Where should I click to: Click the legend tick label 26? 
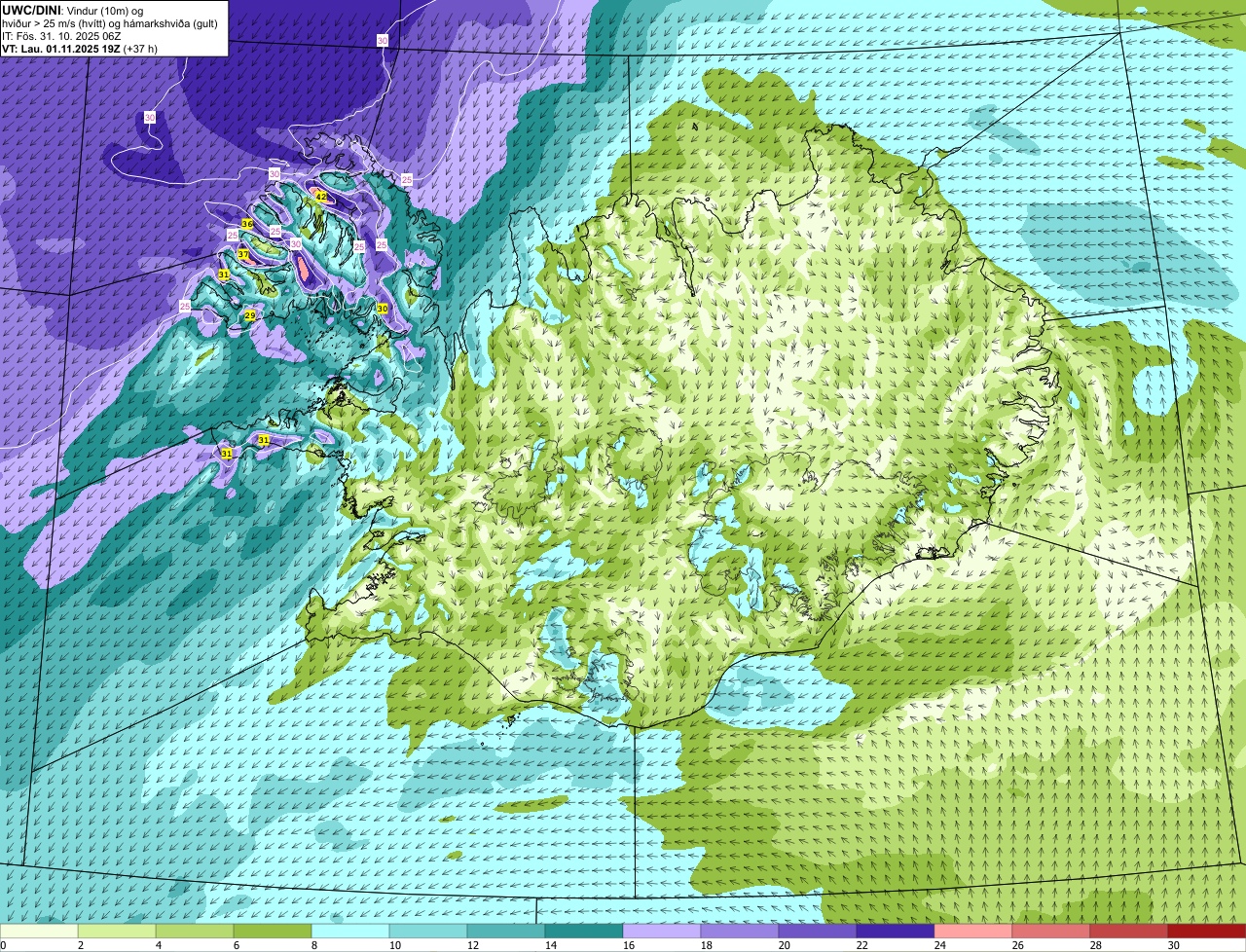[x=1018, y=945]
